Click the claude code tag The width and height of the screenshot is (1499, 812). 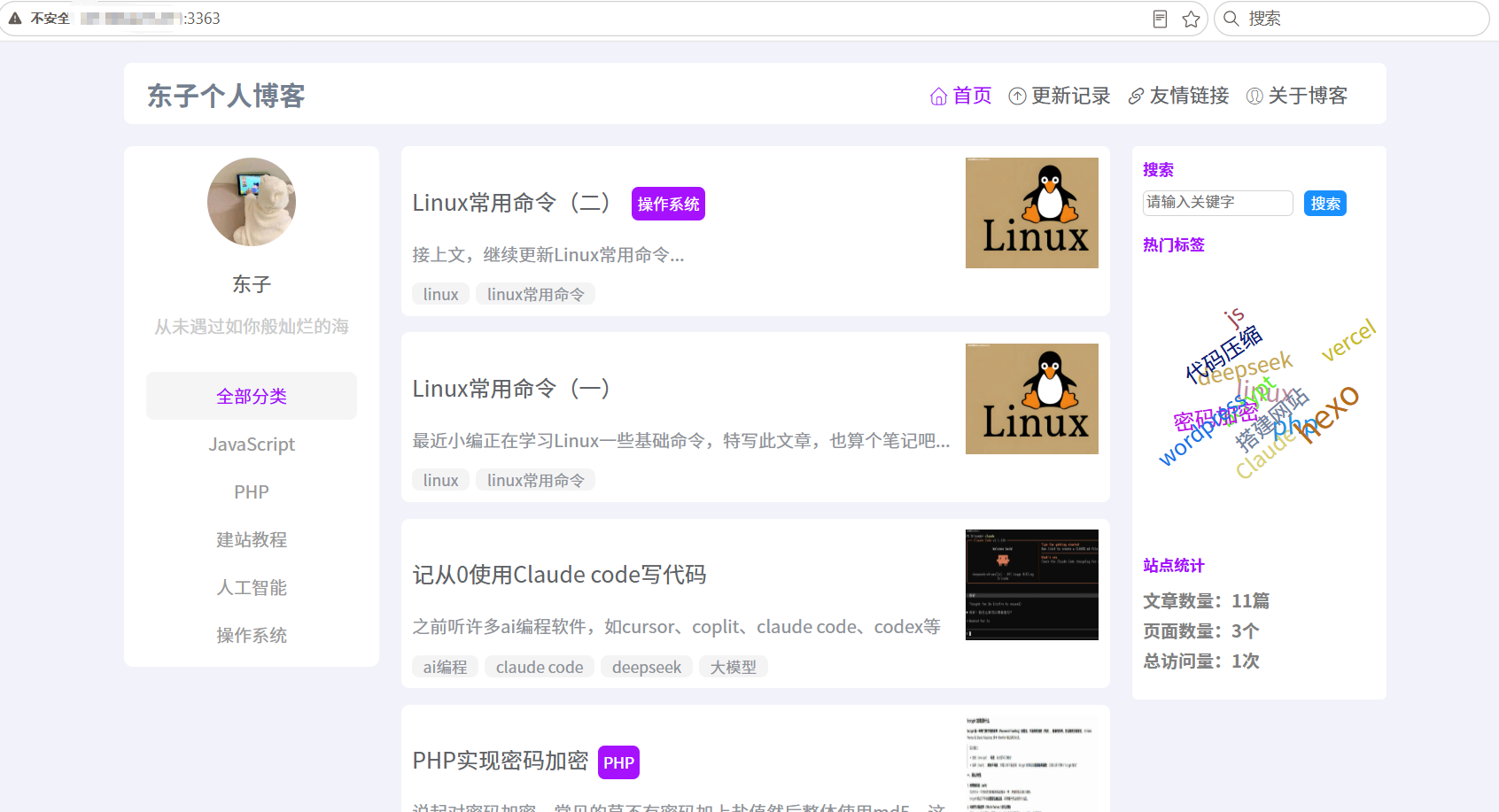[x=540, y=667]
